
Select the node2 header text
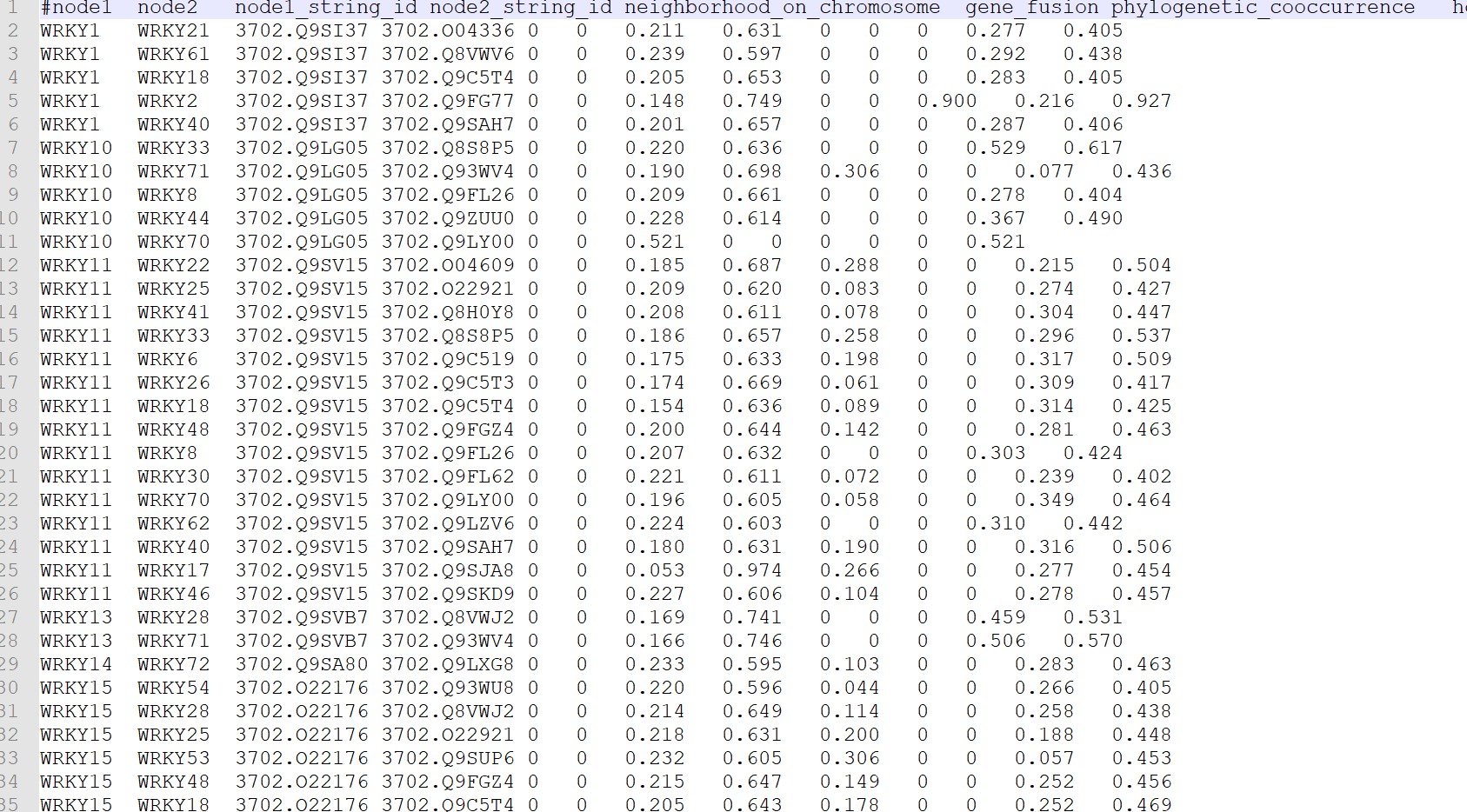[167, 8]
